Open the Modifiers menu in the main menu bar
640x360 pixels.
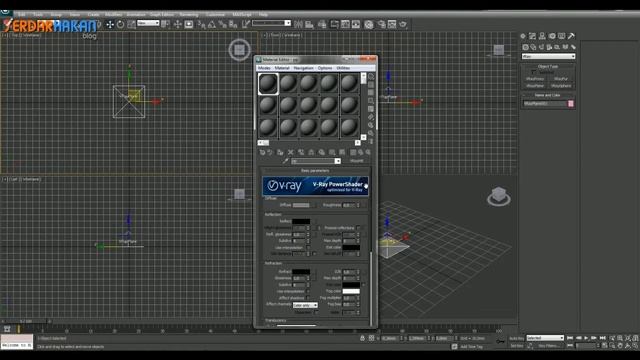coord(113,14)
